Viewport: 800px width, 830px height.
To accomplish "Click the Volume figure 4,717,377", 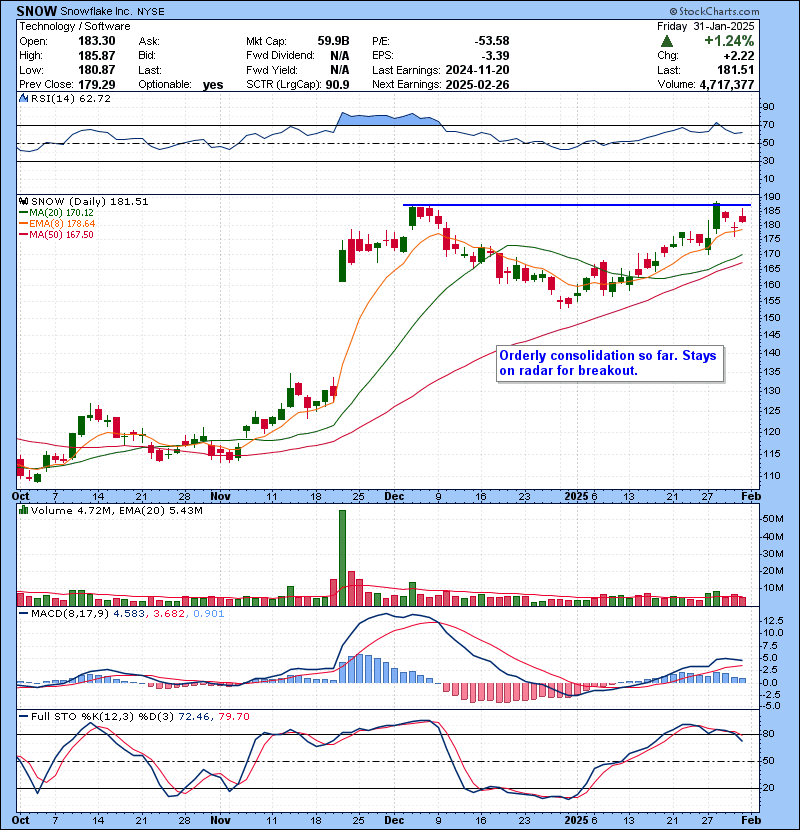I will point(727,84).
